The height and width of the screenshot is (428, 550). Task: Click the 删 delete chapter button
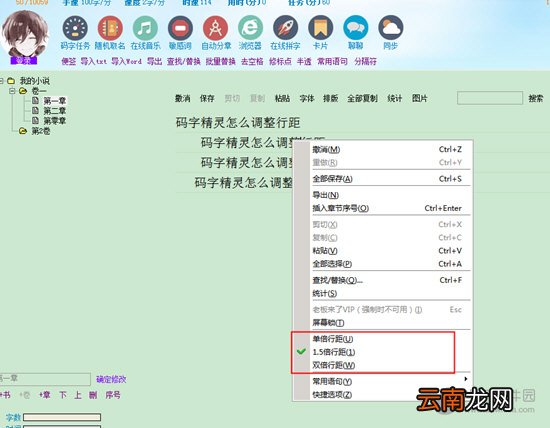[x=93, y=395]
